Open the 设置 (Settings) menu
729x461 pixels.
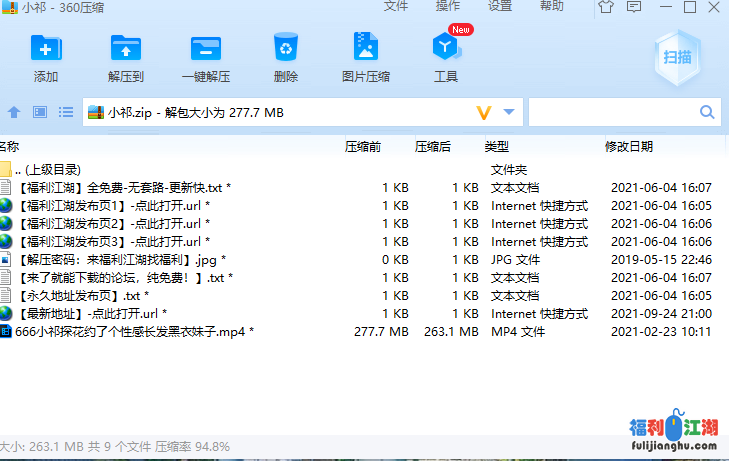(x=500, y=6)
